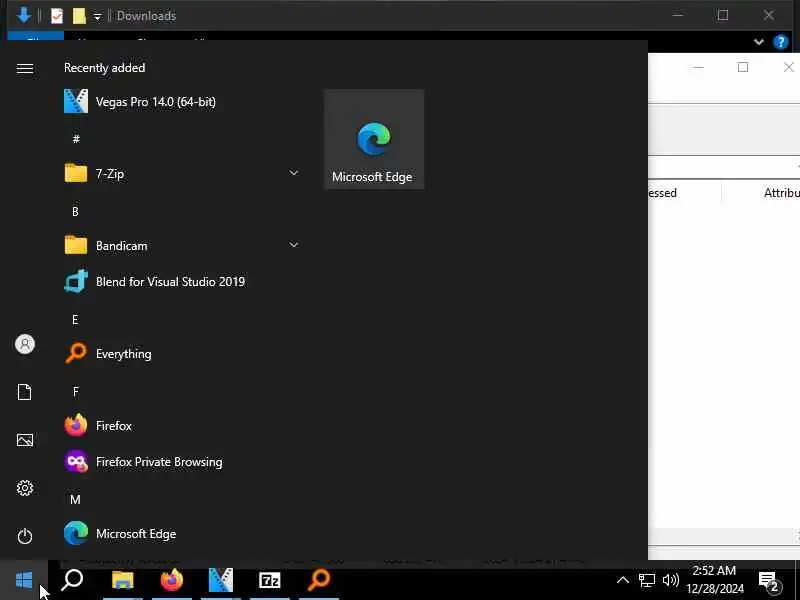This screenshot has height=600, width=800.
Task: Open the volume tray icon
Action: [x=670, y=580]
